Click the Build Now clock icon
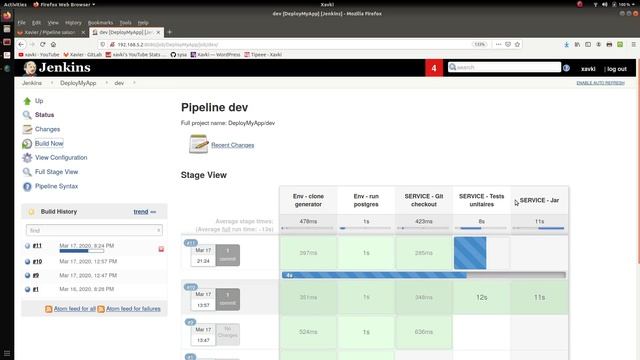The width and height of the screenshot is (640, 360). [27, 144]
